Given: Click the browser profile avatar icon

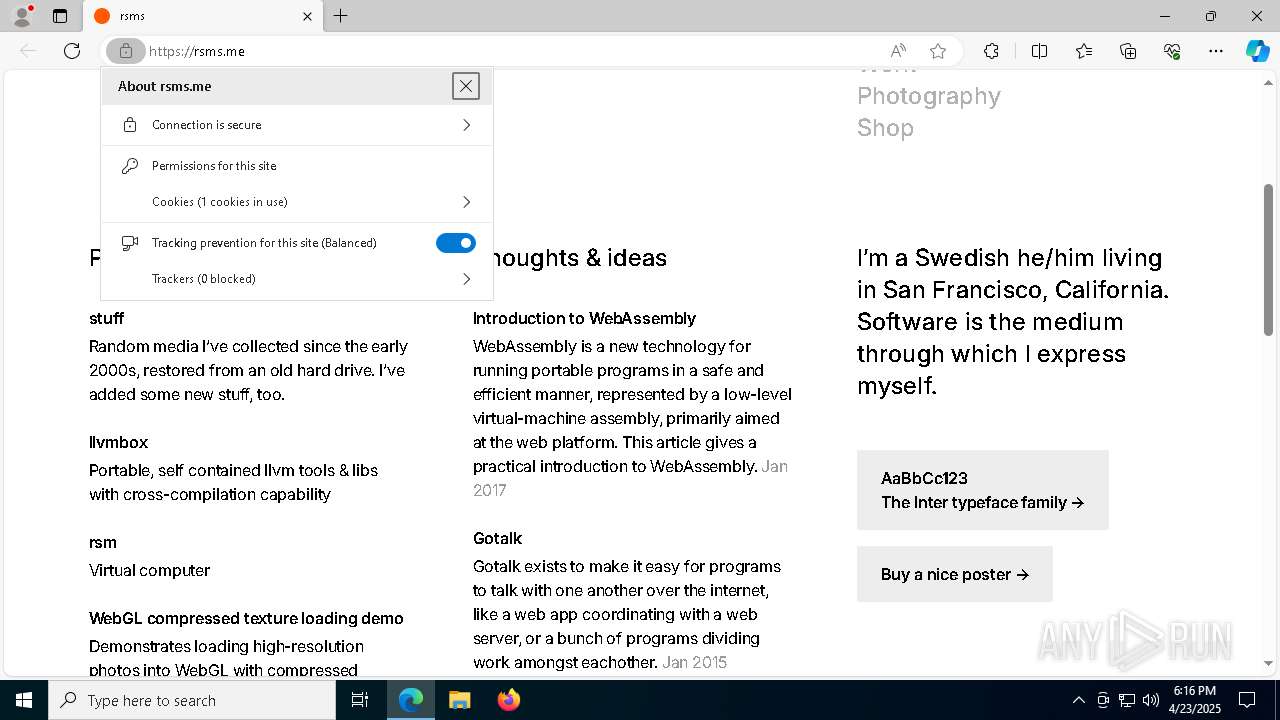Looking at the screenshot, I should coord(22,16).
